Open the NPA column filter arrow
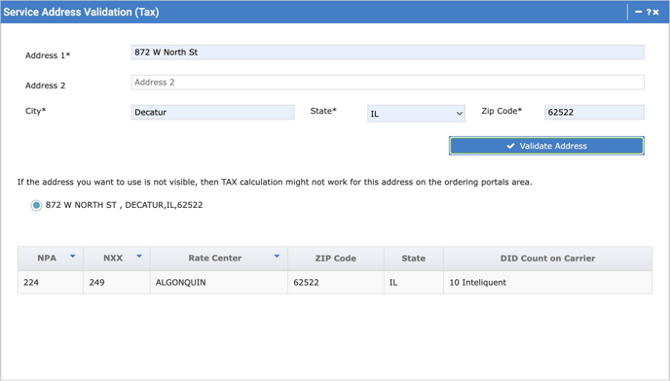Image resolution: width=670 pixels, height=381 pixels. 73,256
